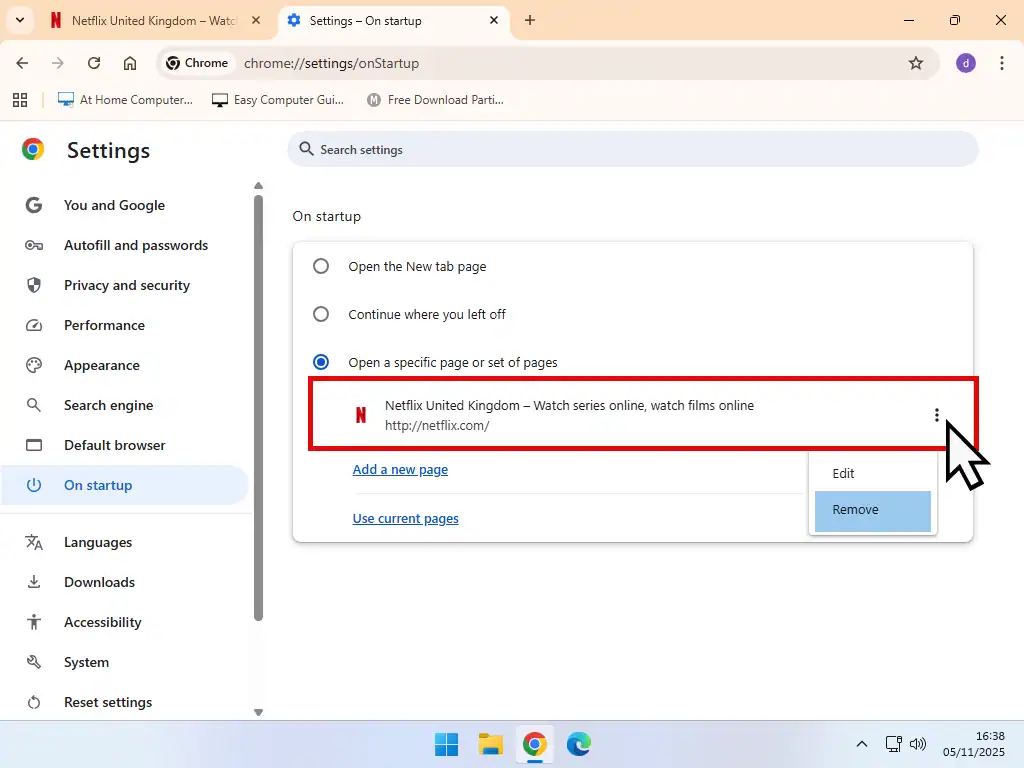This screenshot has width=1024, height=768.
Task: Click the Autofill and passwords key icon
Action: (x=34, y=245)
